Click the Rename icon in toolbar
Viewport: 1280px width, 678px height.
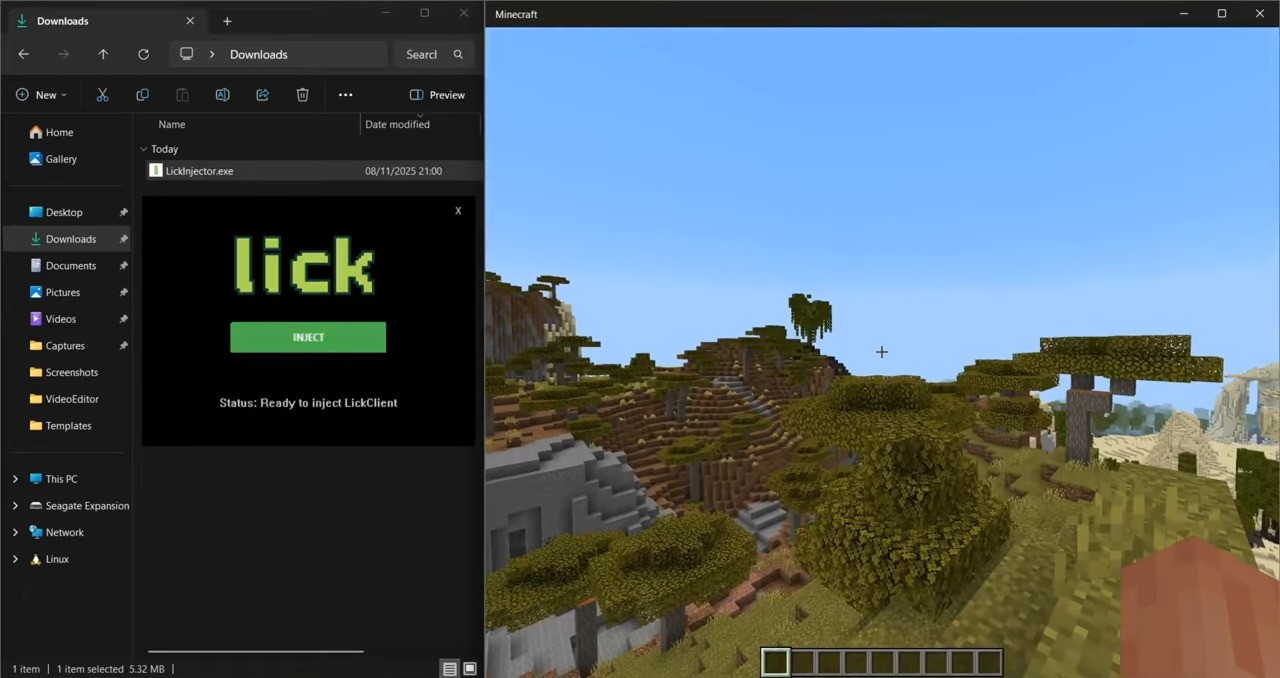222,95
